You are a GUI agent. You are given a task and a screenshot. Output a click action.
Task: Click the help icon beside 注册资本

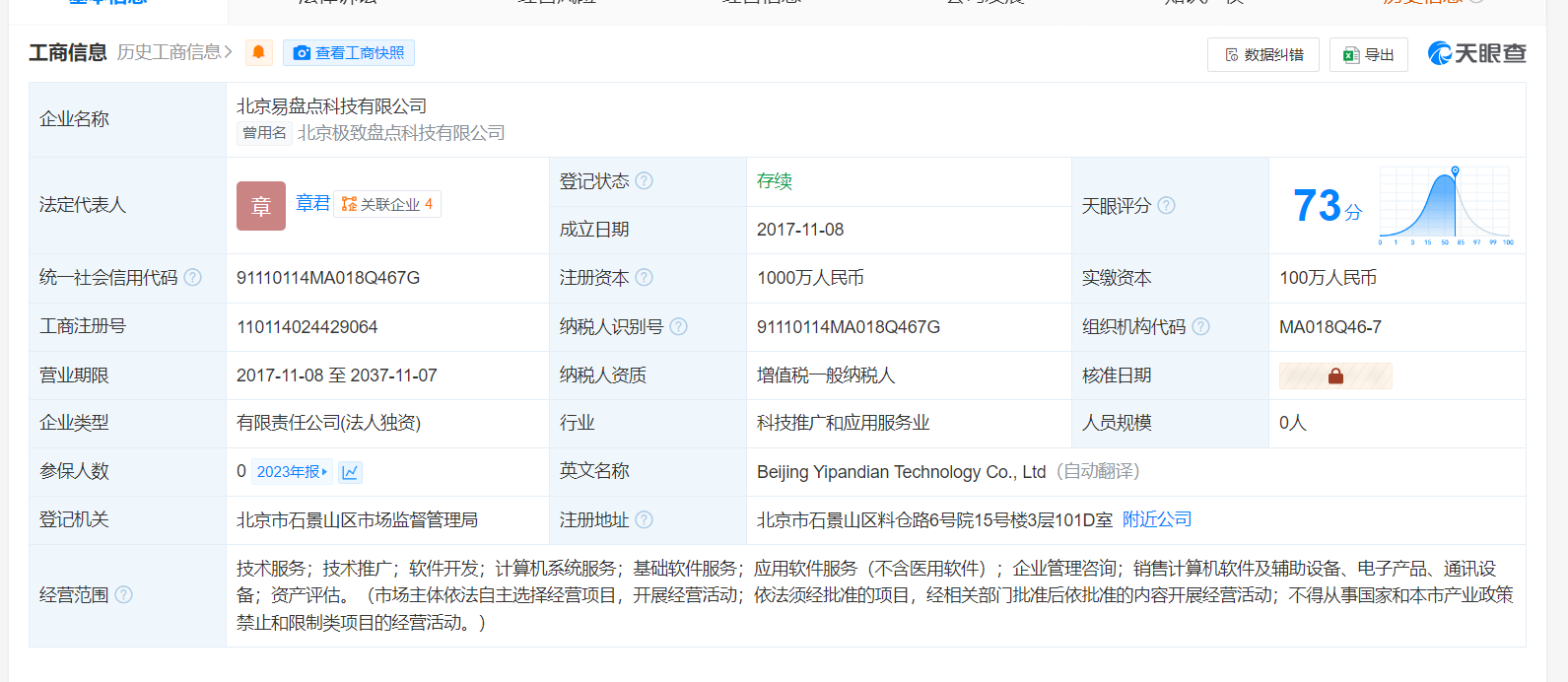pos(645,278)
